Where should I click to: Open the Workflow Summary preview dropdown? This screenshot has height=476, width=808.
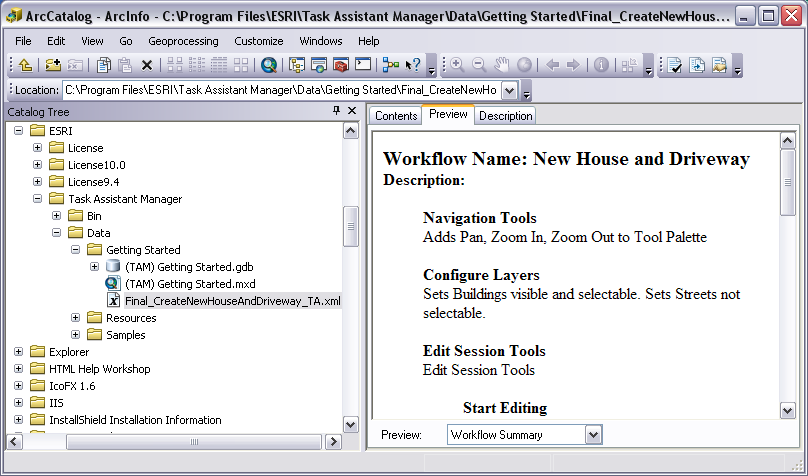point(594,435)
